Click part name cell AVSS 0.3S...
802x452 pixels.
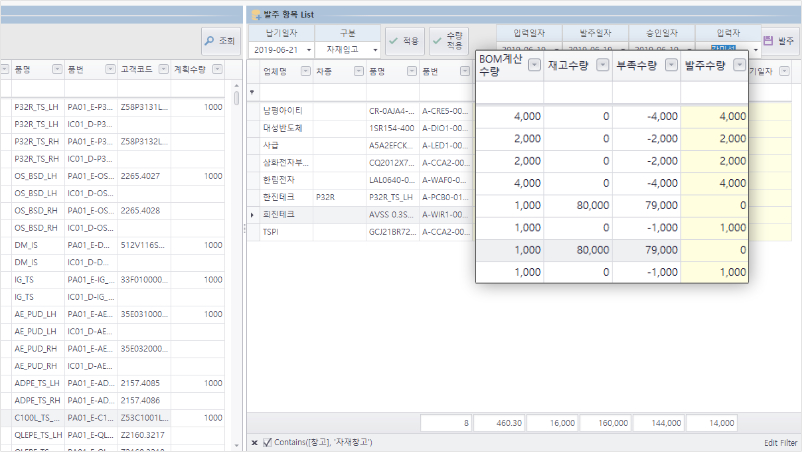(x=392, y=215)
